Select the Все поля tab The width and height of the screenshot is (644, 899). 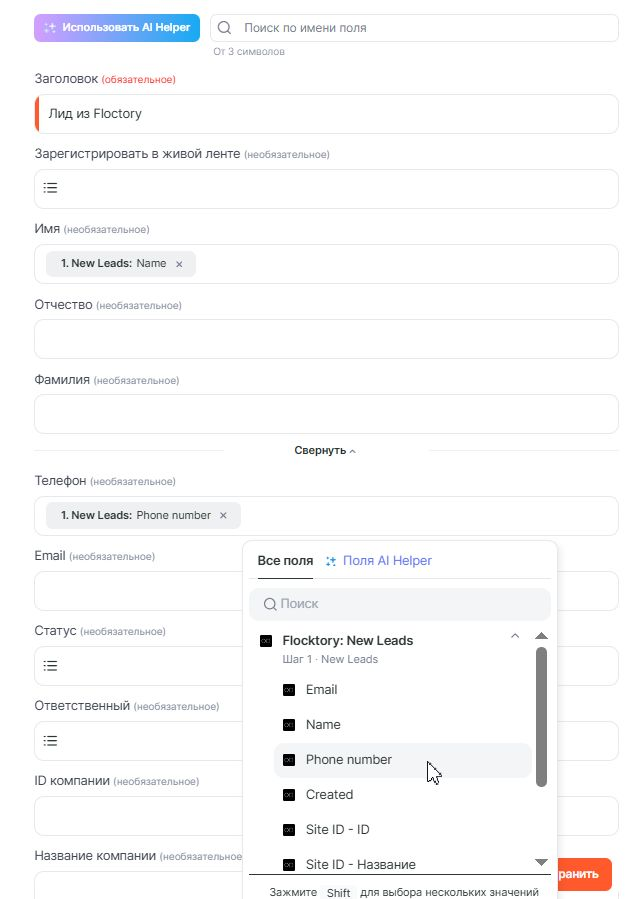point(285,561)
